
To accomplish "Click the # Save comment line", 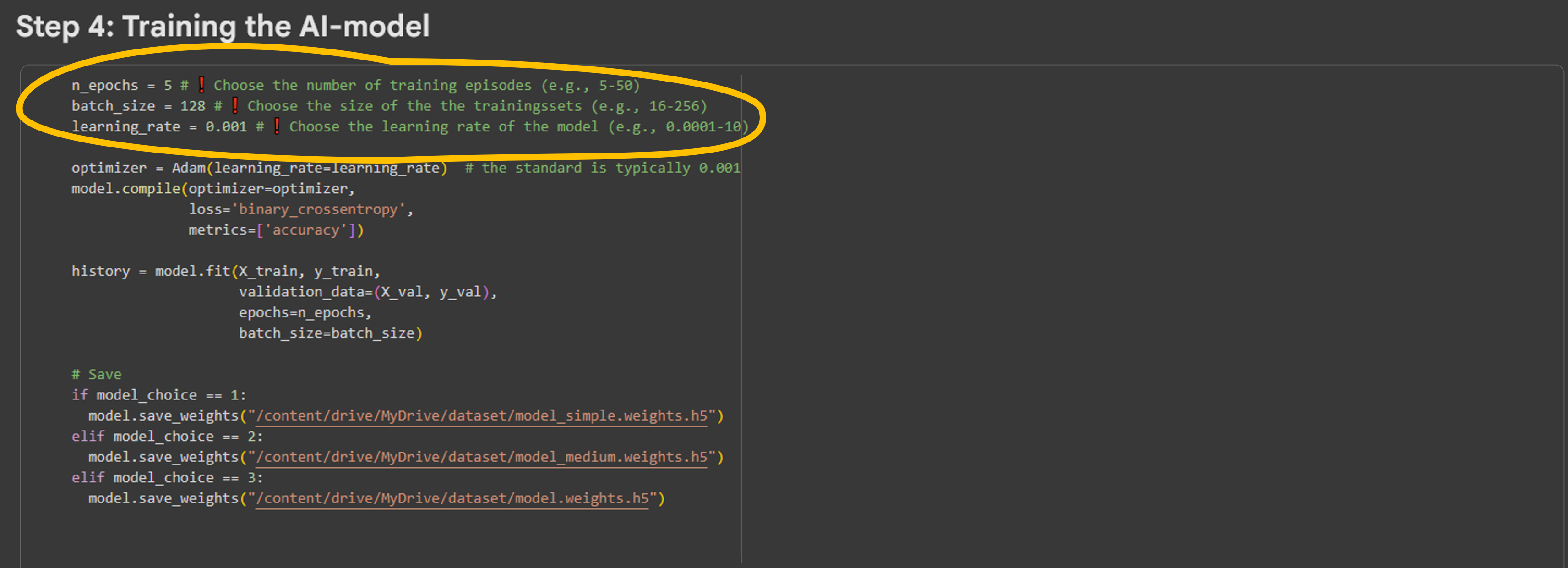I will click(x=96, y=374).
